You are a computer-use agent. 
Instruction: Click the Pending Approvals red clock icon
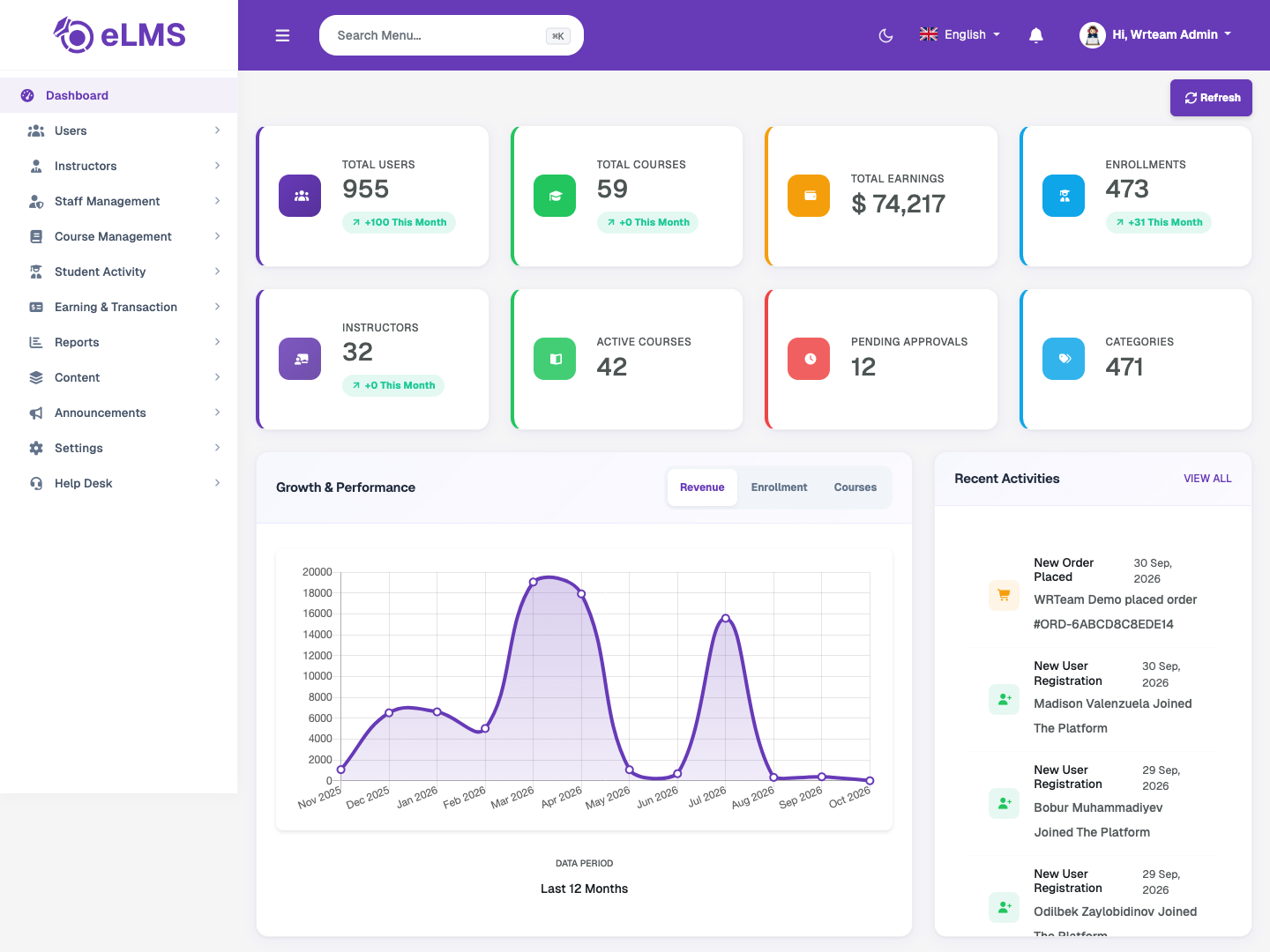click(x=809, y=359)
